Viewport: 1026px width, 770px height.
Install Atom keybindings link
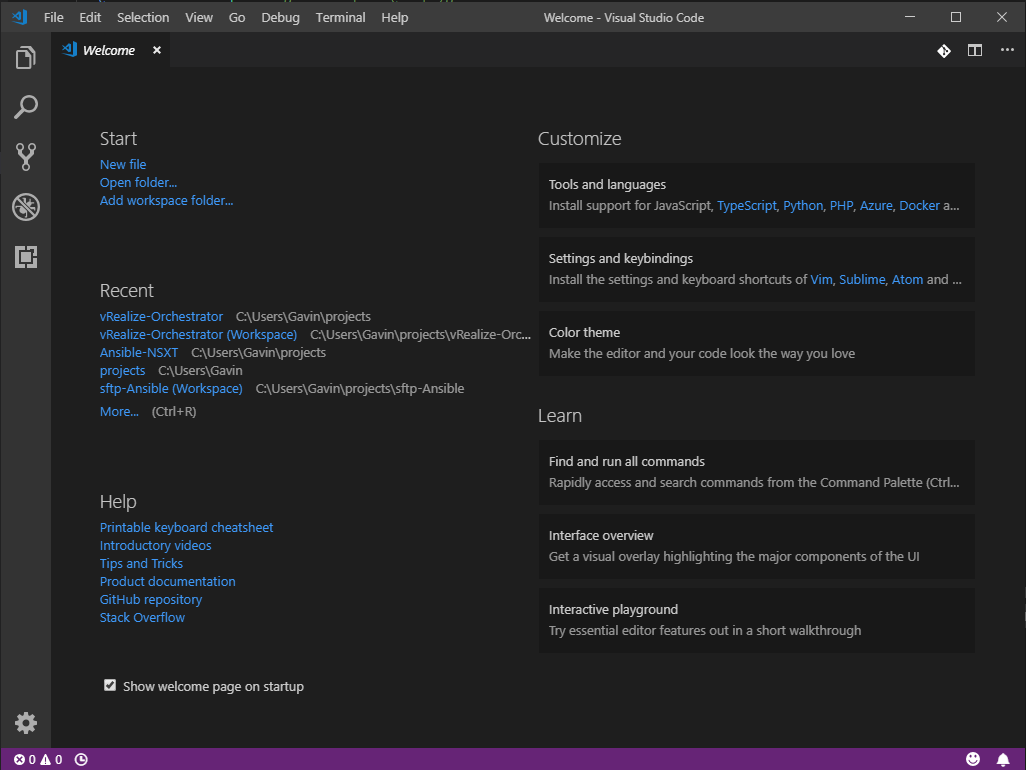tap(908, 279)
